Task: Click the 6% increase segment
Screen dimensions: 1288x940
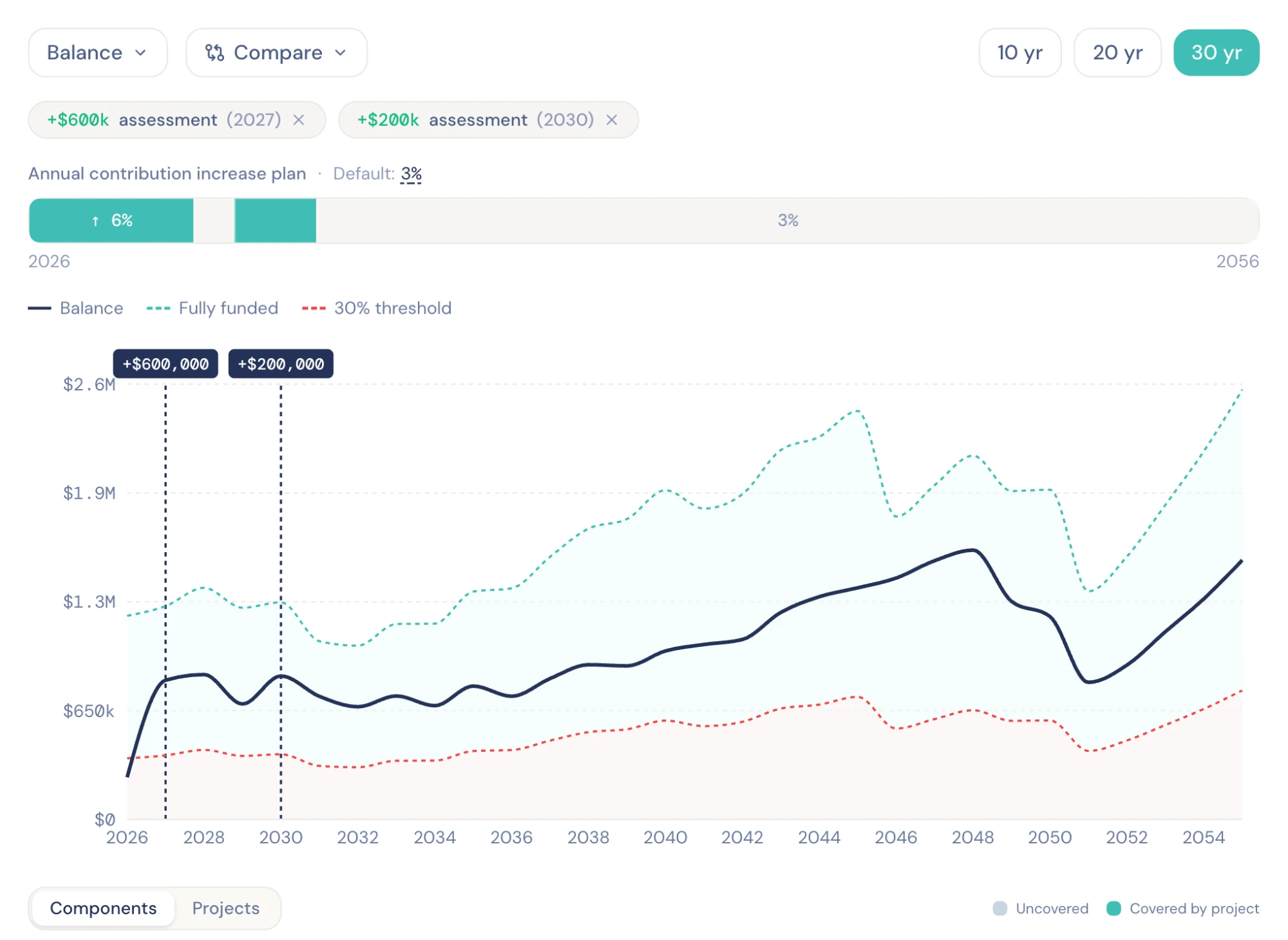Action: point(111,220)
